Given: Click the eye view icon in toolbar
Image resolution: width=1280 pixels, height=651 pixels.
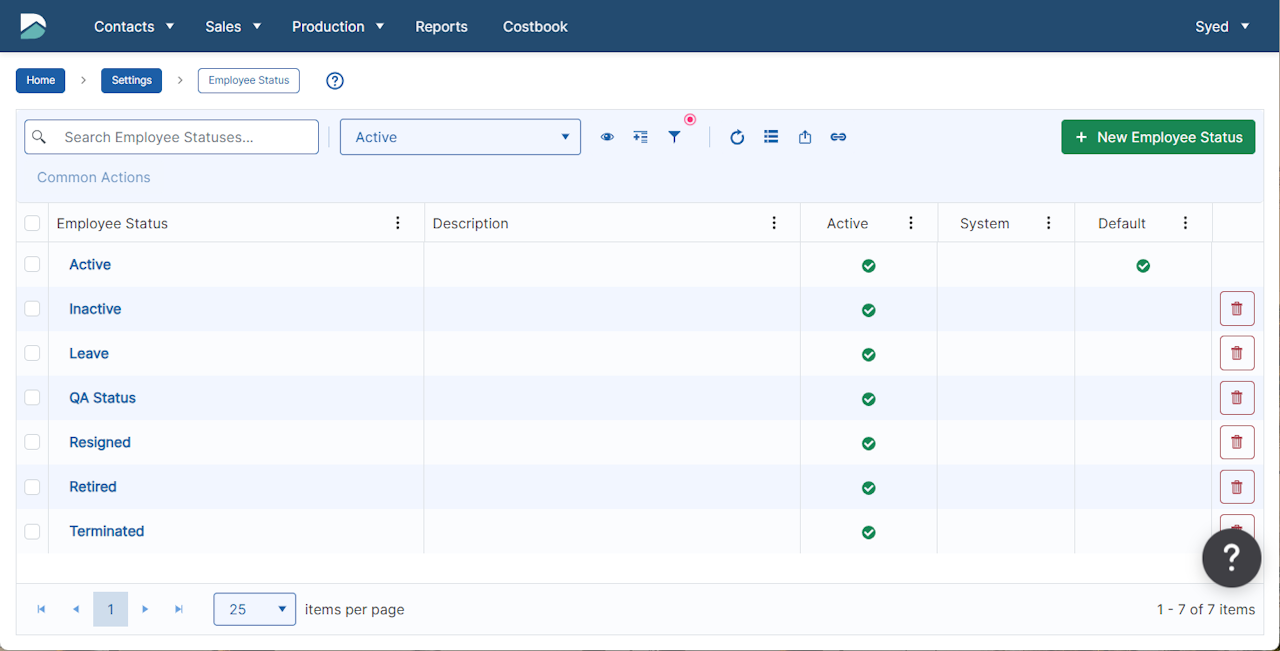Looking at the screenshot, I should tap(607, 137).
